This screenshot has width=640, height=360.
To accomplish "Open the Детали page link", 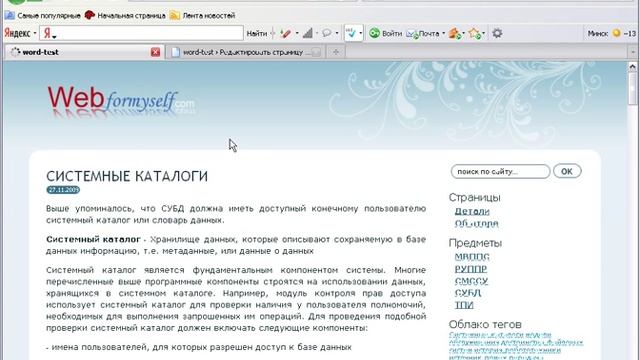I will [472, 211].
